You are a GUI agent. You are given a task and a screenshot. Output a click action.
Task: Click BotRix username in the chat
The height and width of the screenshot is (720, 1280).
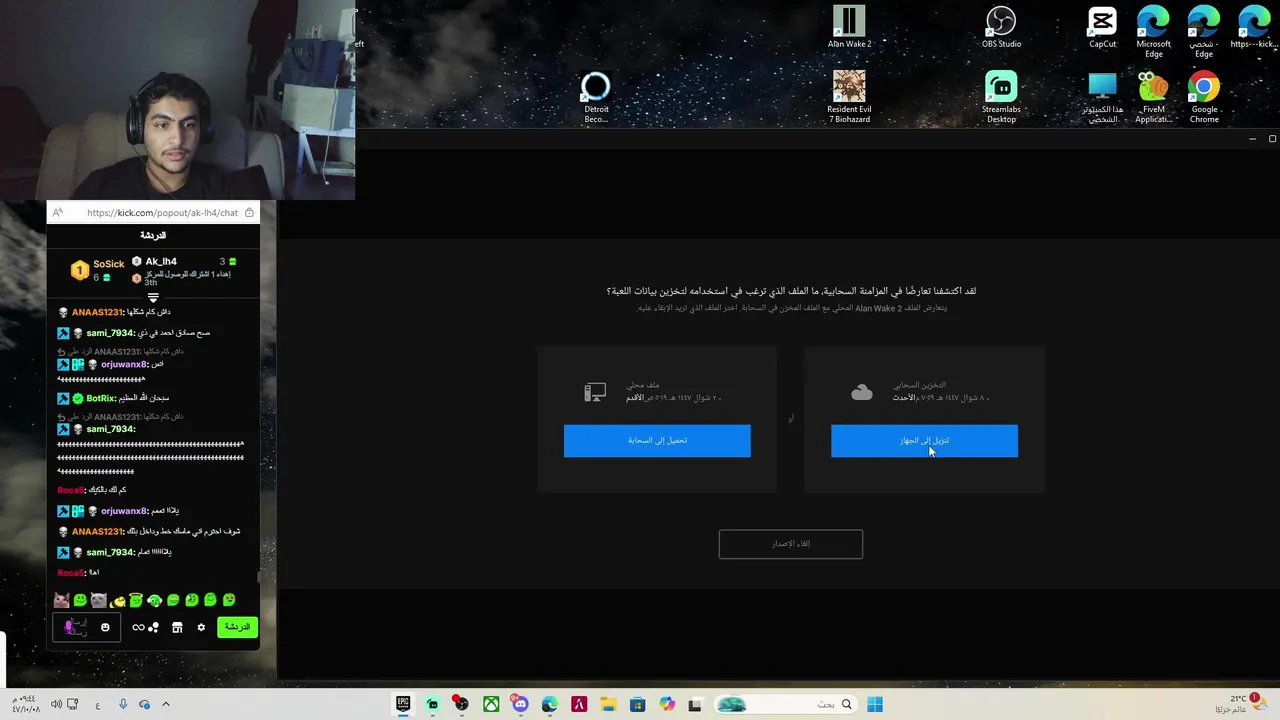[100, 398]
